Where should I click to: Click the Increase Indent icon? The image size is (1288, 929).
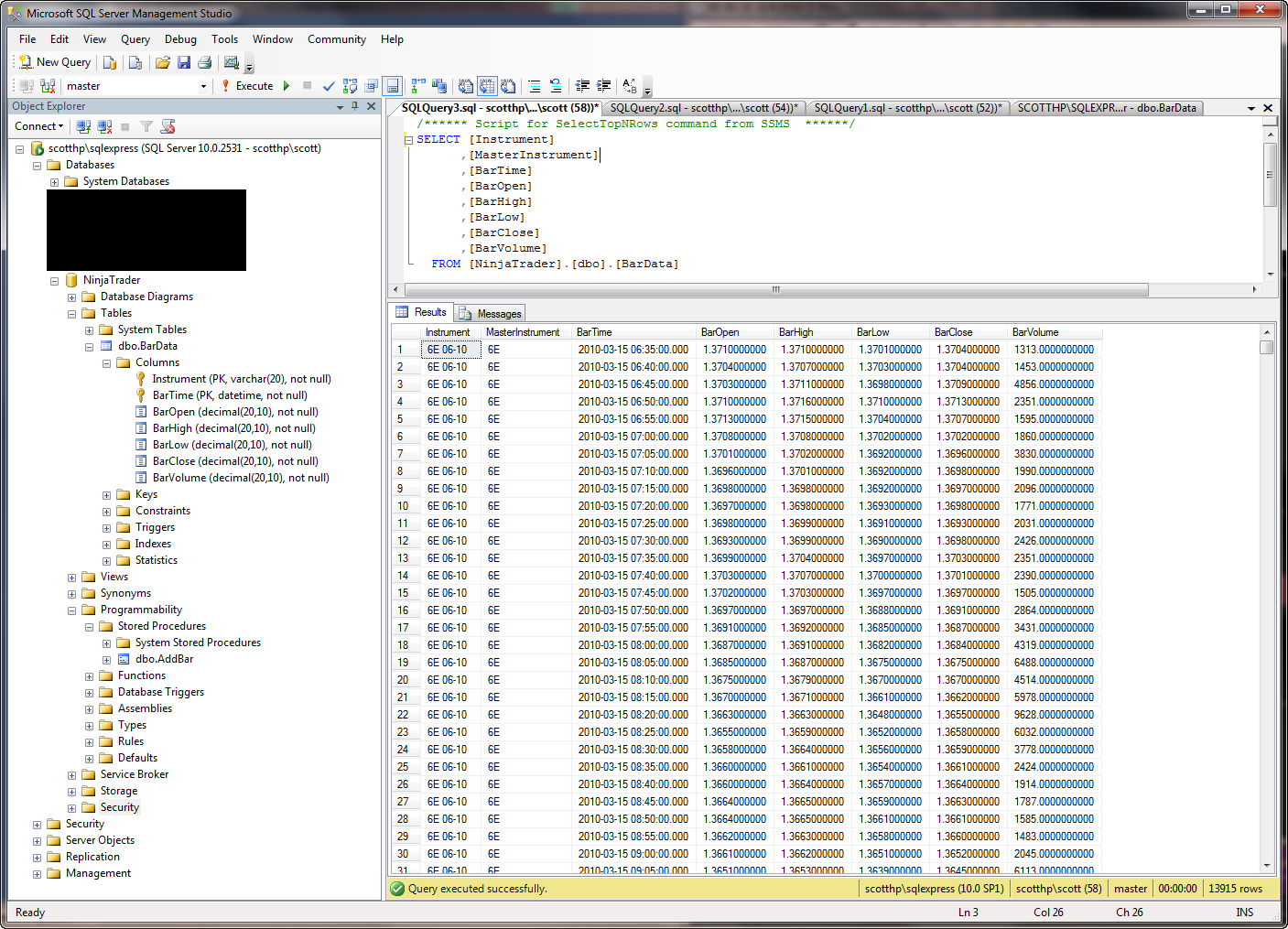[604, 86]
